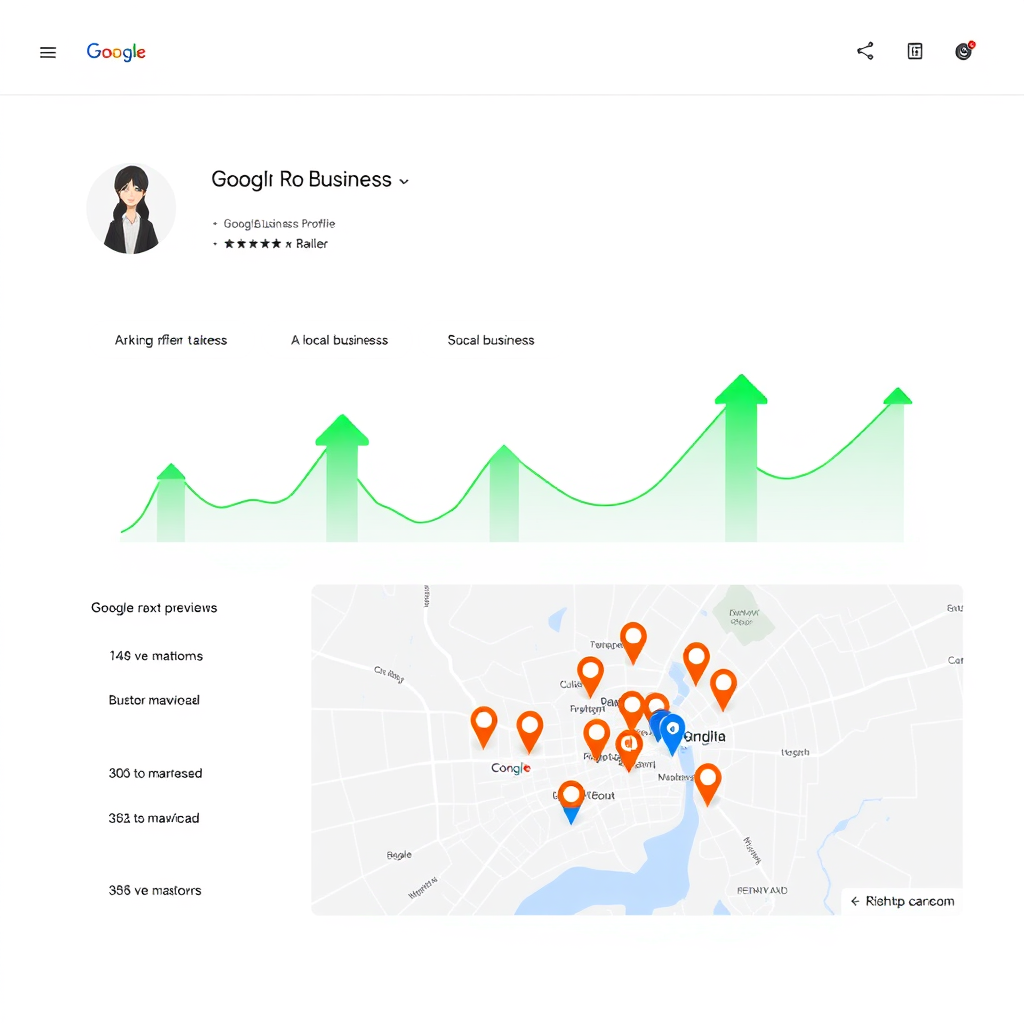Open 'Google raxt previews' link

(152, 607)
